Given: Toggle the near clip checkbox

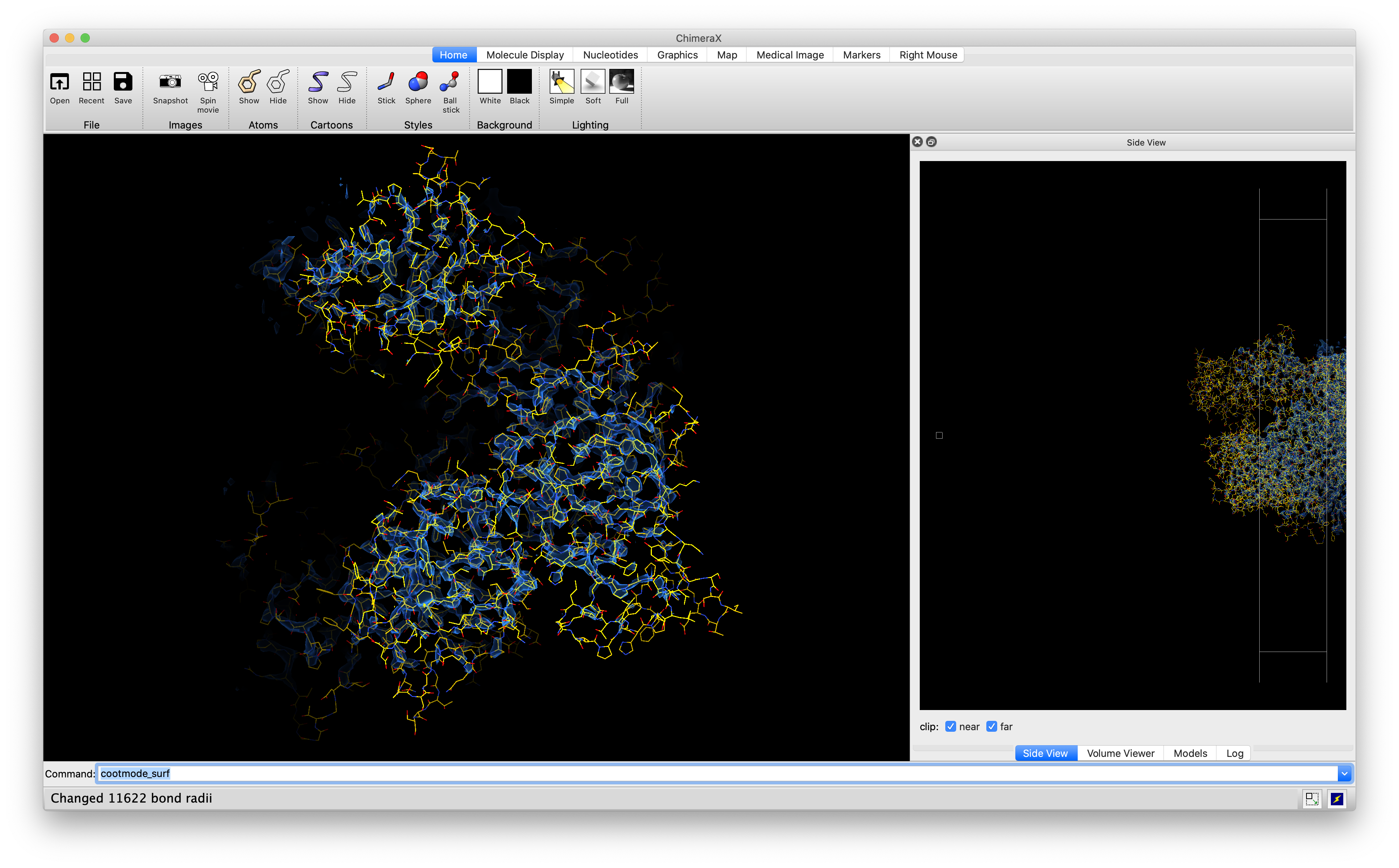Looking at the screenshot, I should (x=950, y=726).
